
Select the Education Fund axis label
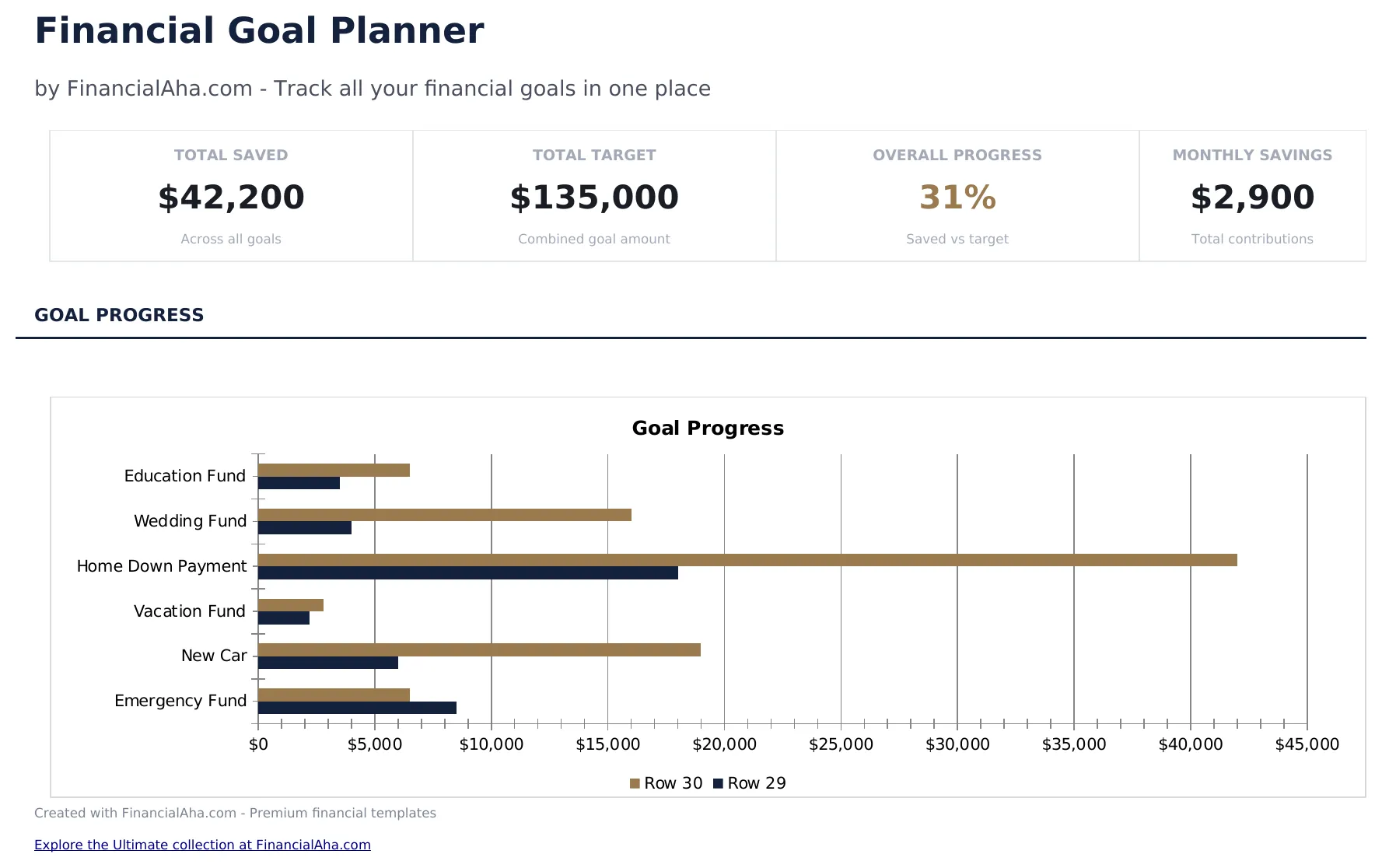(184, 475)
